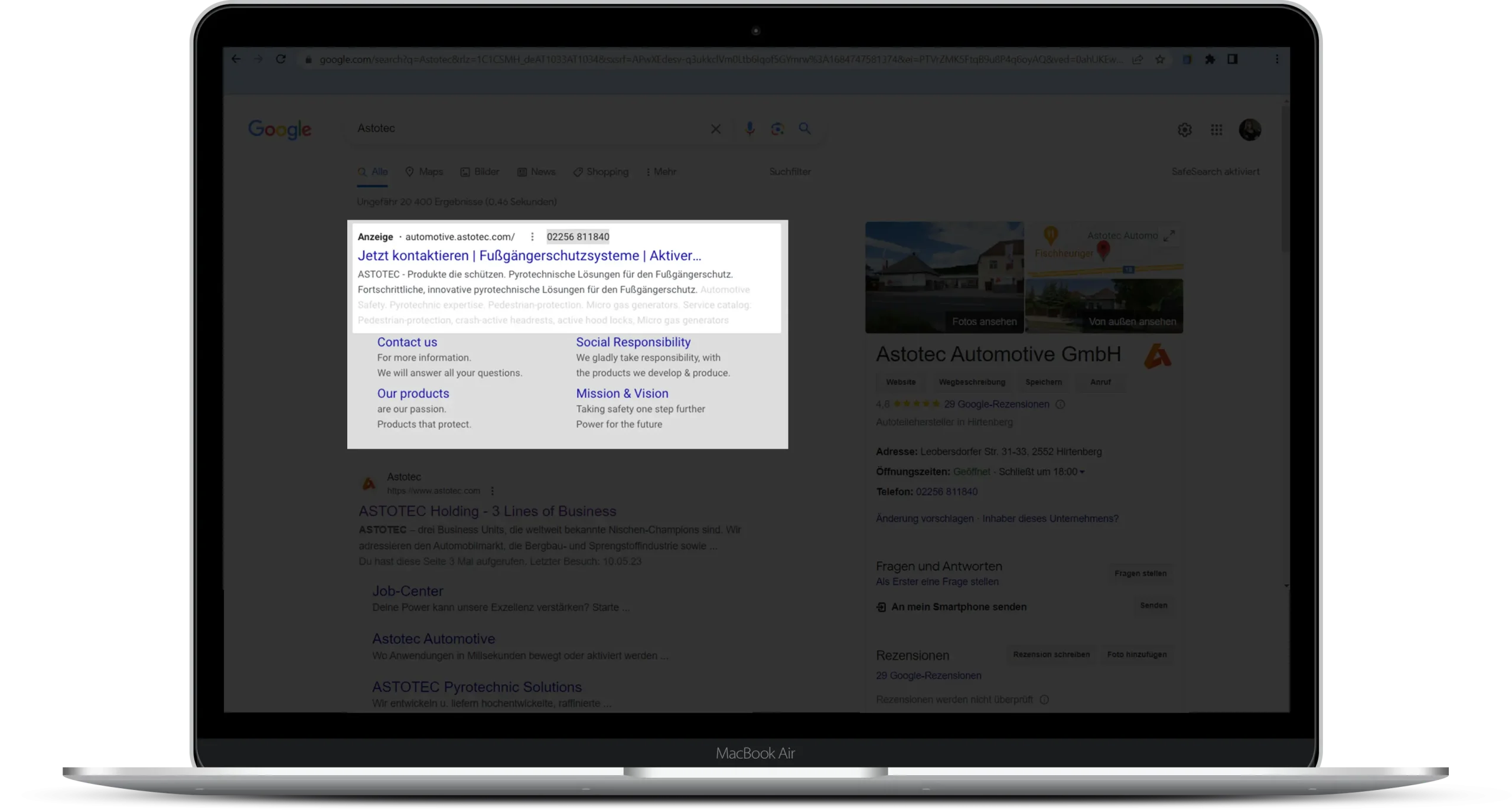Switch to the News tab
Viewport: 1512px width, 810px height.
536,172
